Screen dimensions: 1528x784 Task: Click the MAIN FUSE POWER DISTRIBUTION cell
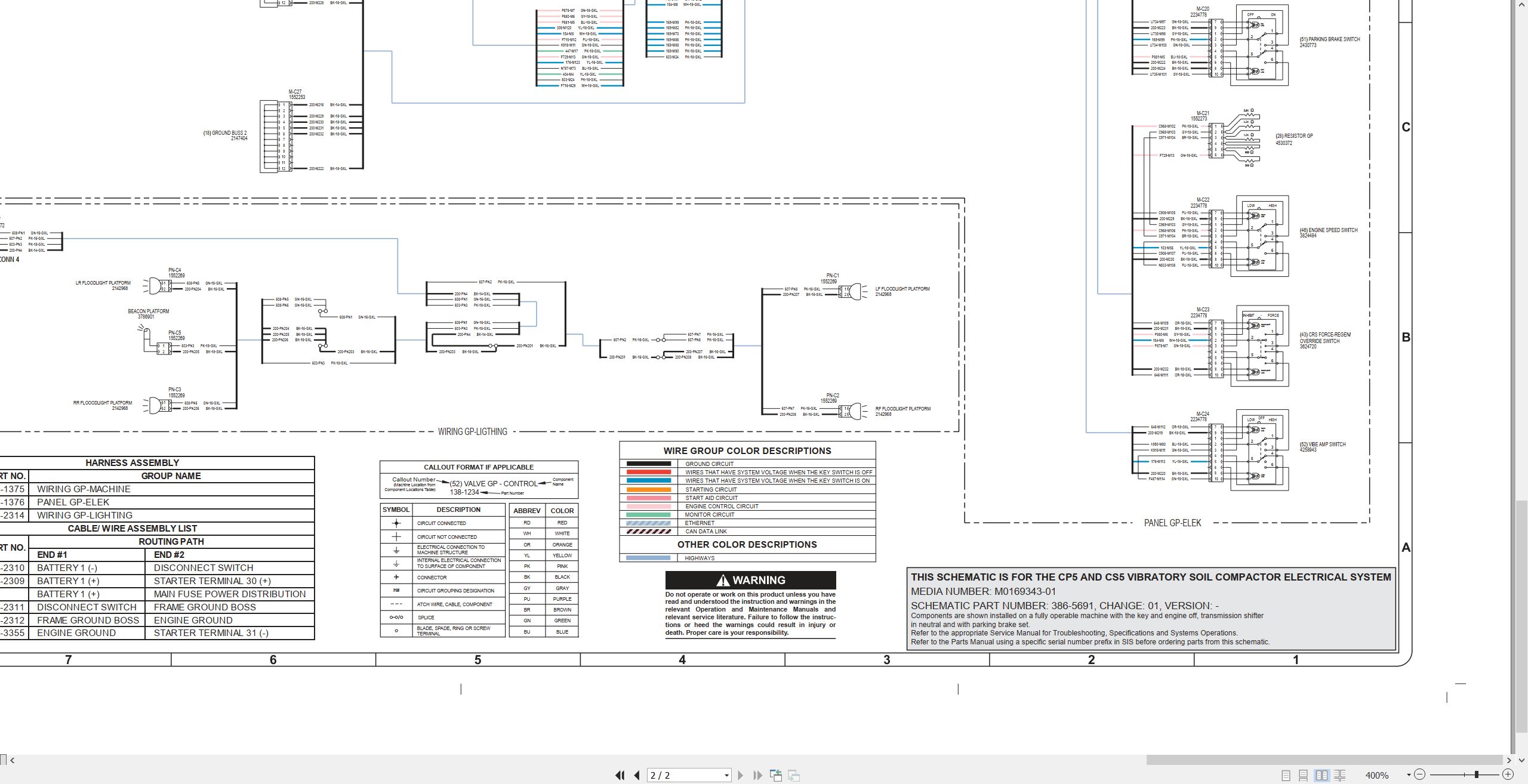230,594
